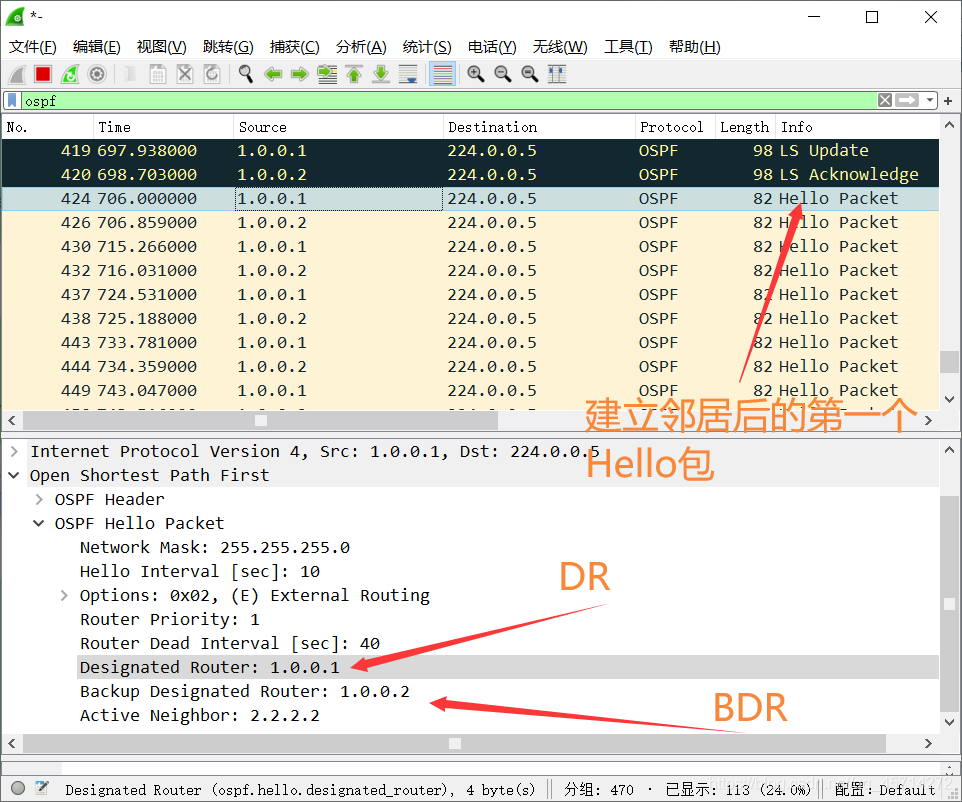
Task: Open the 帮助(H) menu
Action: coord(694,47)
